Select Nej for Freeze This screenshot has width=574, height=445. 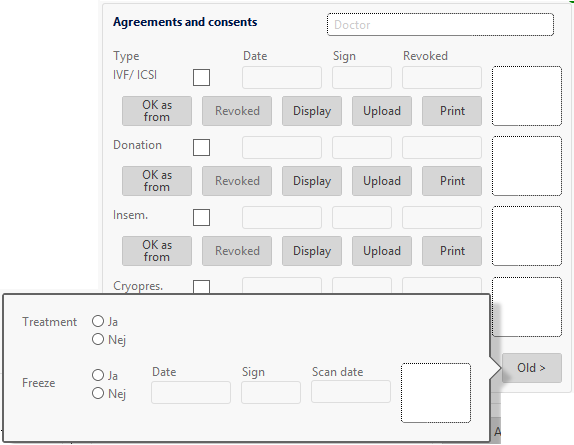[98, 393]
